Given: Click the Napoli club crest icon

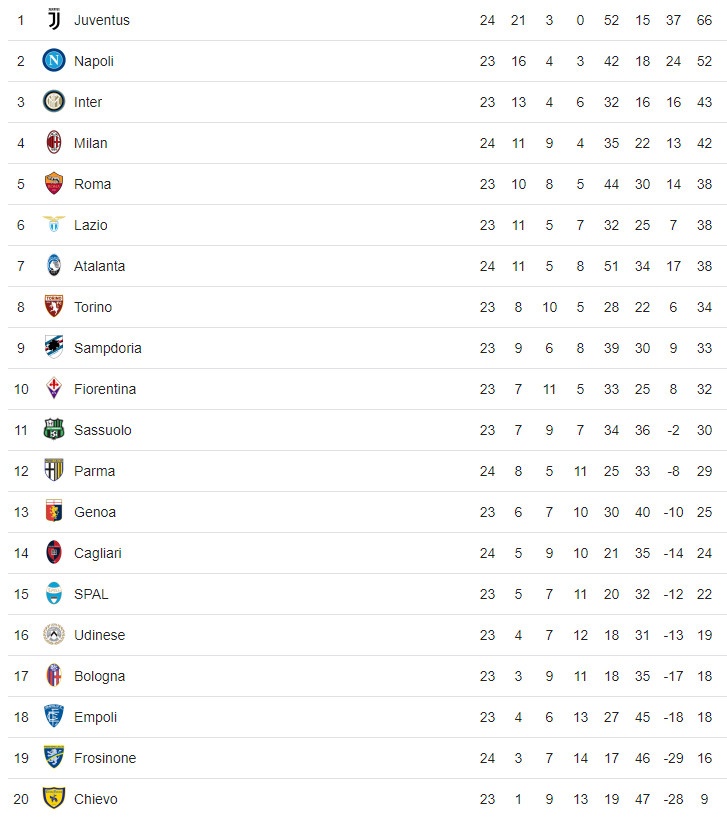Looking at the screenshot, I should click(x=54, y=61).
